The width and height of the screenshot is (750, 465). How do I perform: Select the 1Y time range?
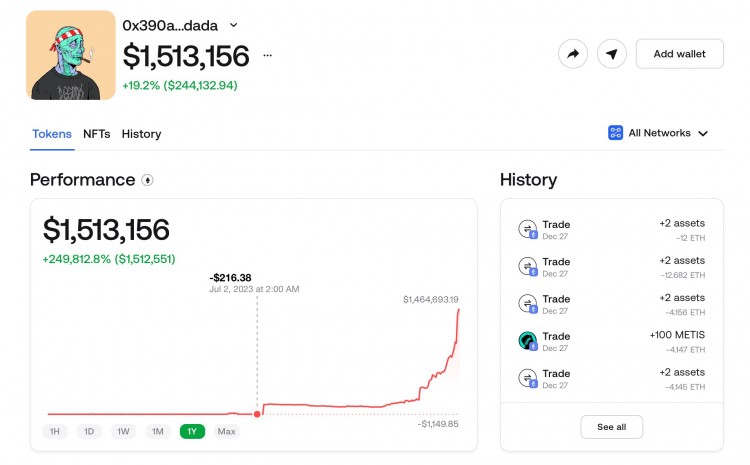[192, 432]
